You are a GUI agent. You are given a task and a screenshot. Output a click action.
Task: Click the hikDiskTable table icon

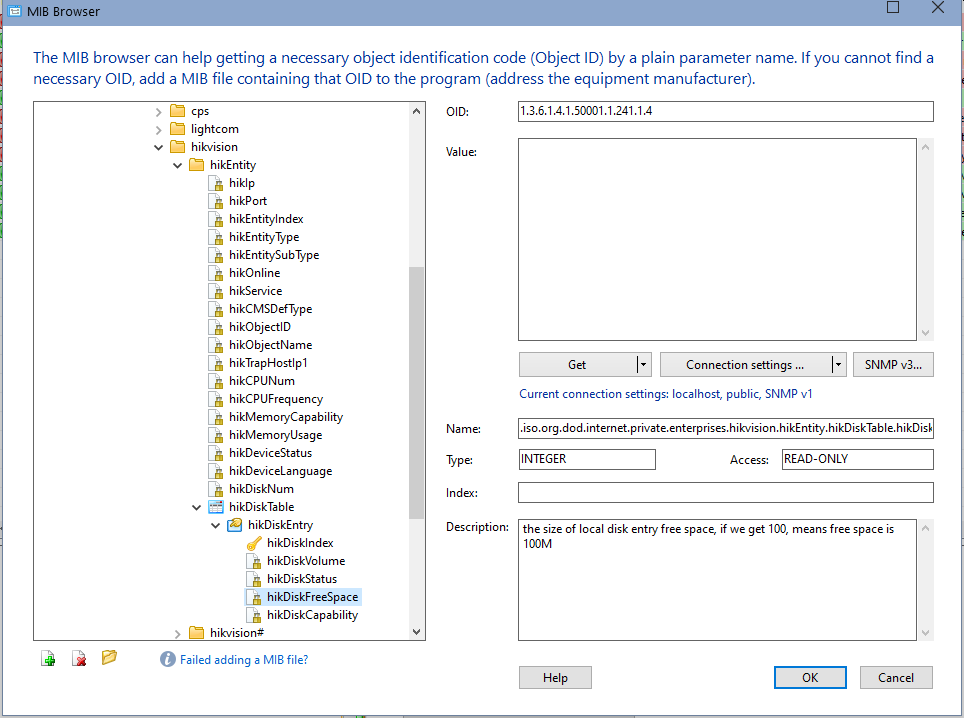point(216,507)
